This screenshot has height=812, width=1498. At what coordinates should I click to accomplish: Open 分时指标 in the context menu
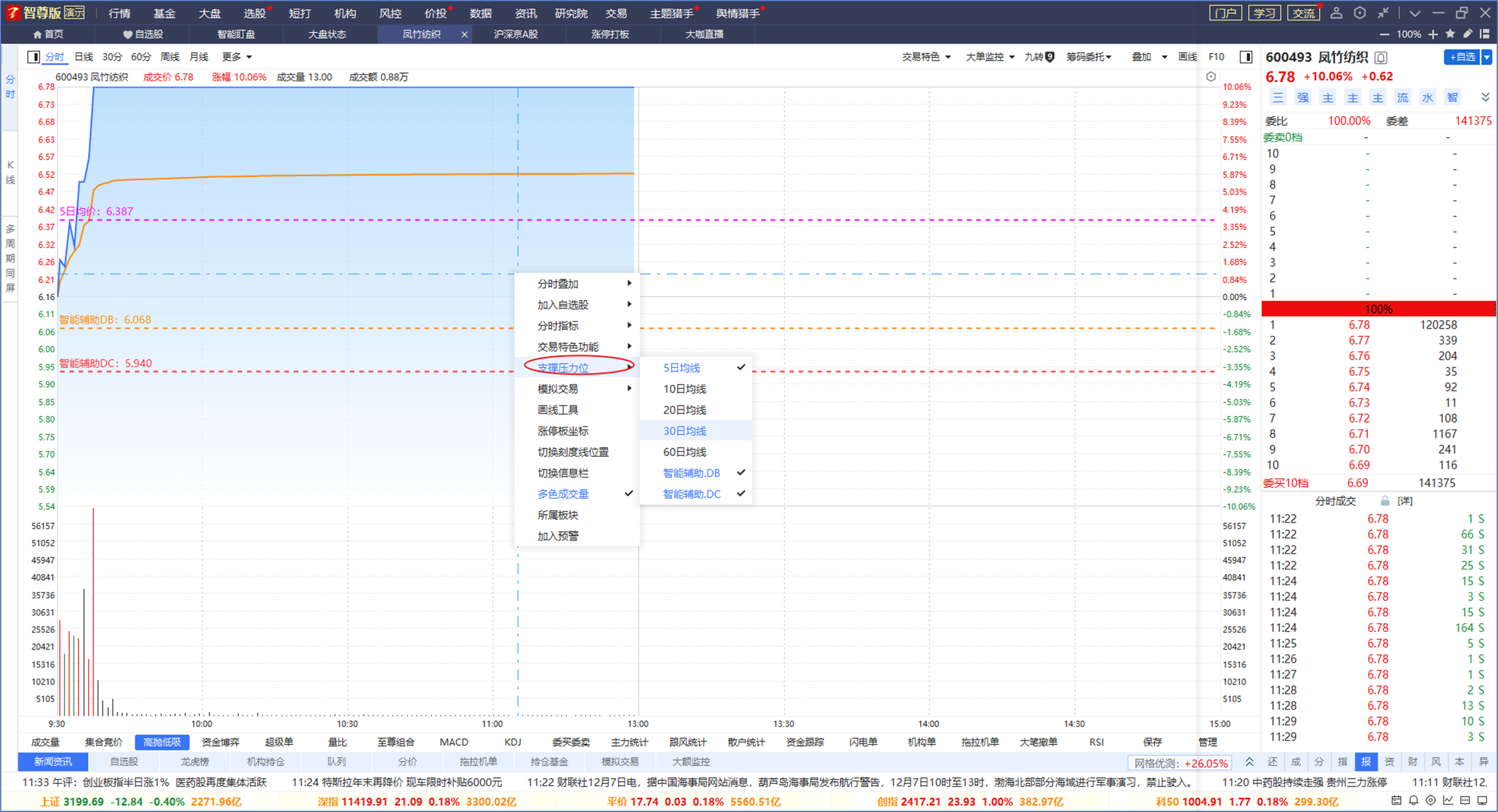[x=577, y=325]
